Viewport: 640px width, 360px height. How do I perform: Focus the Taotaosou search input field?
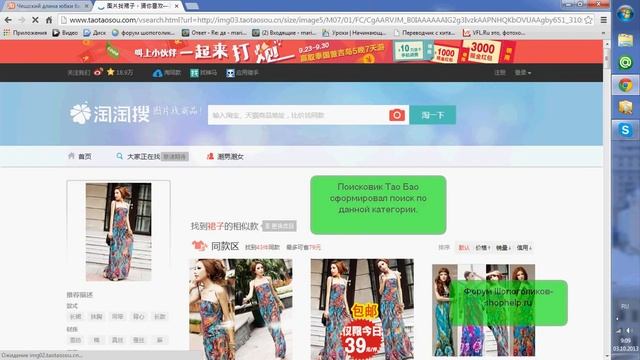(x=298, y=115)
